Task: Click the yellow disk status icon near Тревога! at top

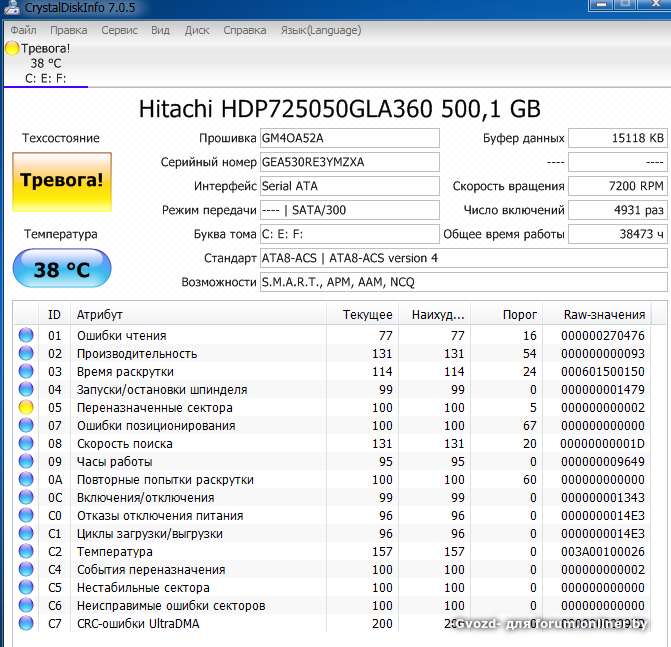Action: point(12,48)
